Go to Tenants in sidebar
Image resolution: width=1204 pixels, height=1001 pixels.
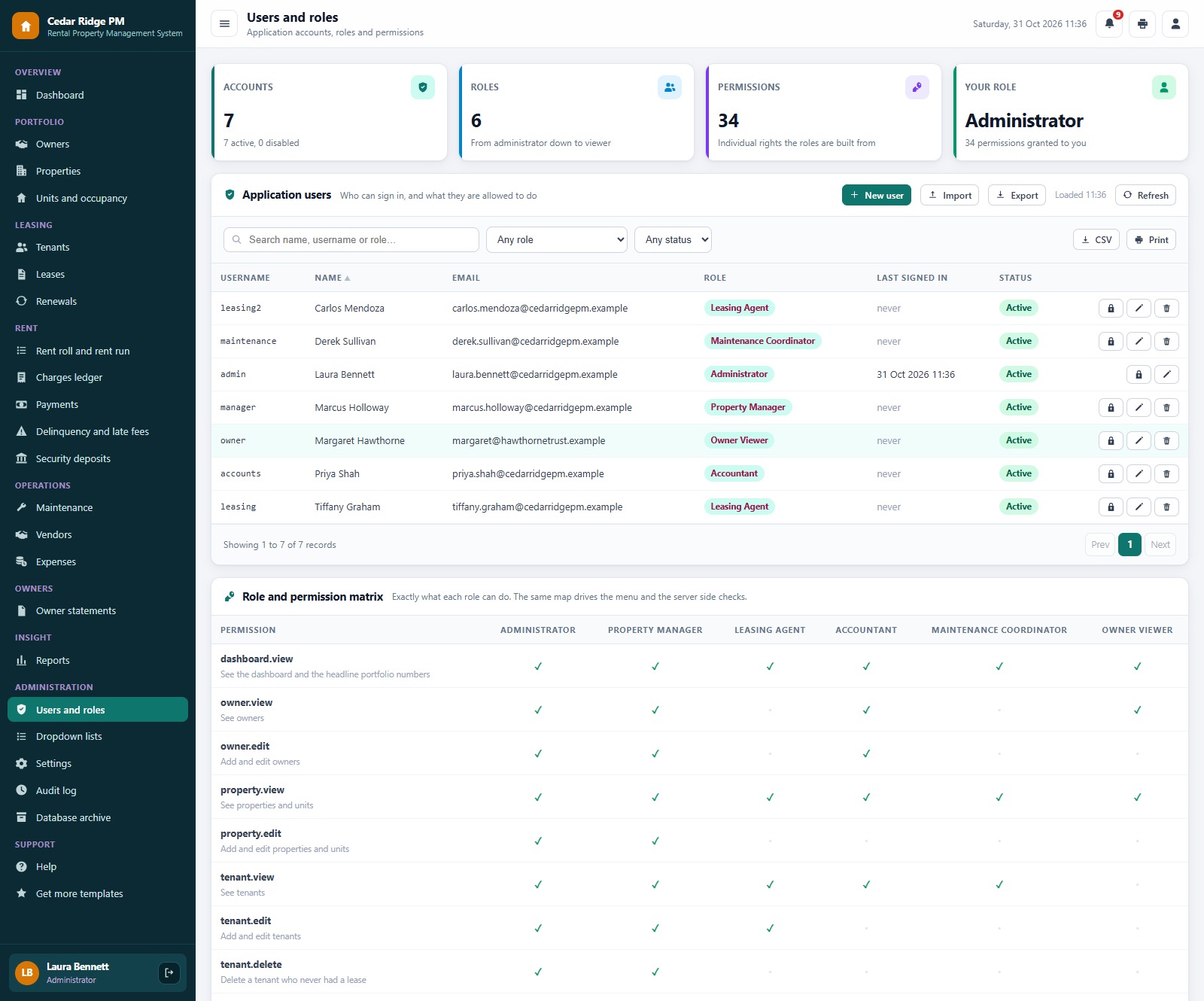[98, 247]
